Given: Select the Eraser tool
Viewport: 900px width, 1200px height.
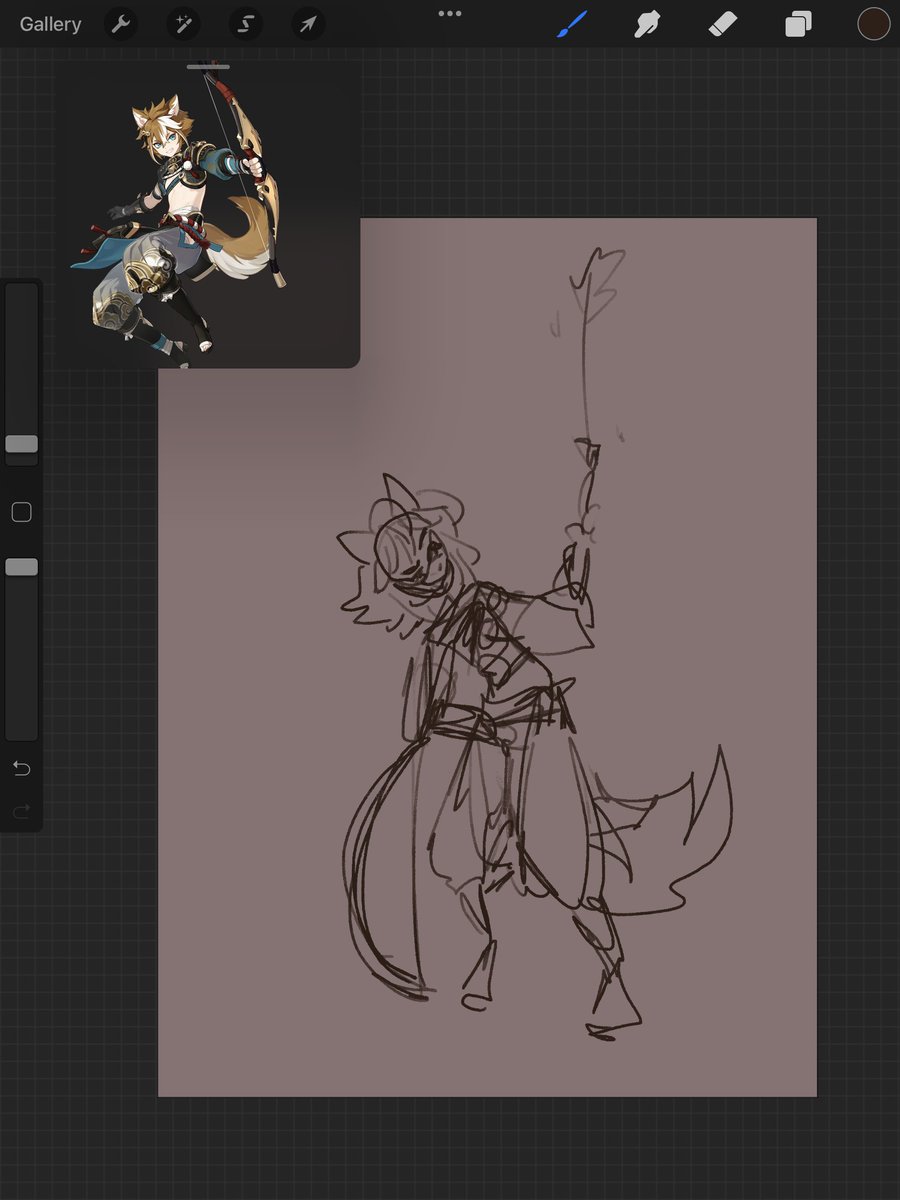Looking at the screenshot, I should click(x=722, y=24).
